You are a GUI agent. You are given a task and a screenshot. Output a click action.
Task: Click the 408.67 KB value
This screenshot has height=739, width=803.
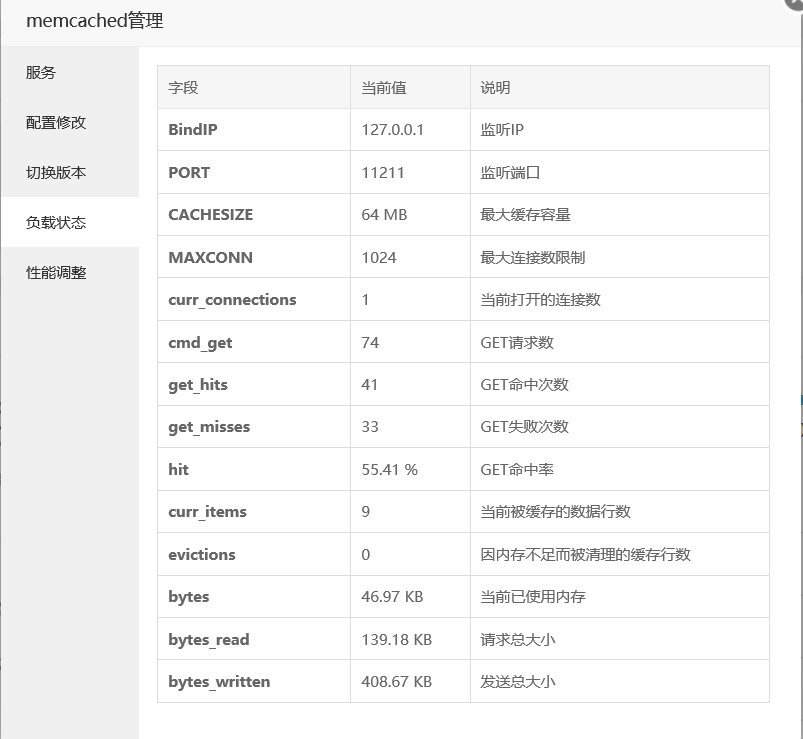[397, 682]
